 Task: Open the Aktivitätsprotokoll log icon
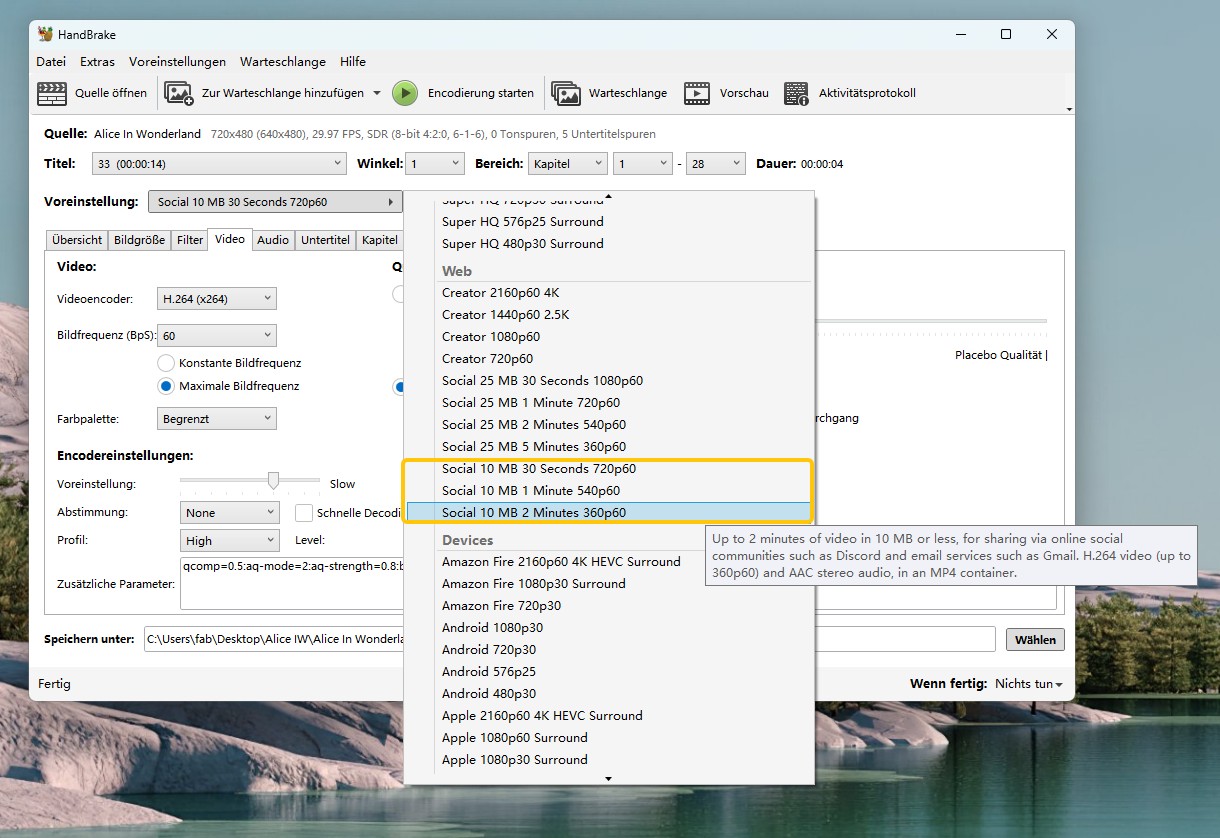tap(796, 93)
